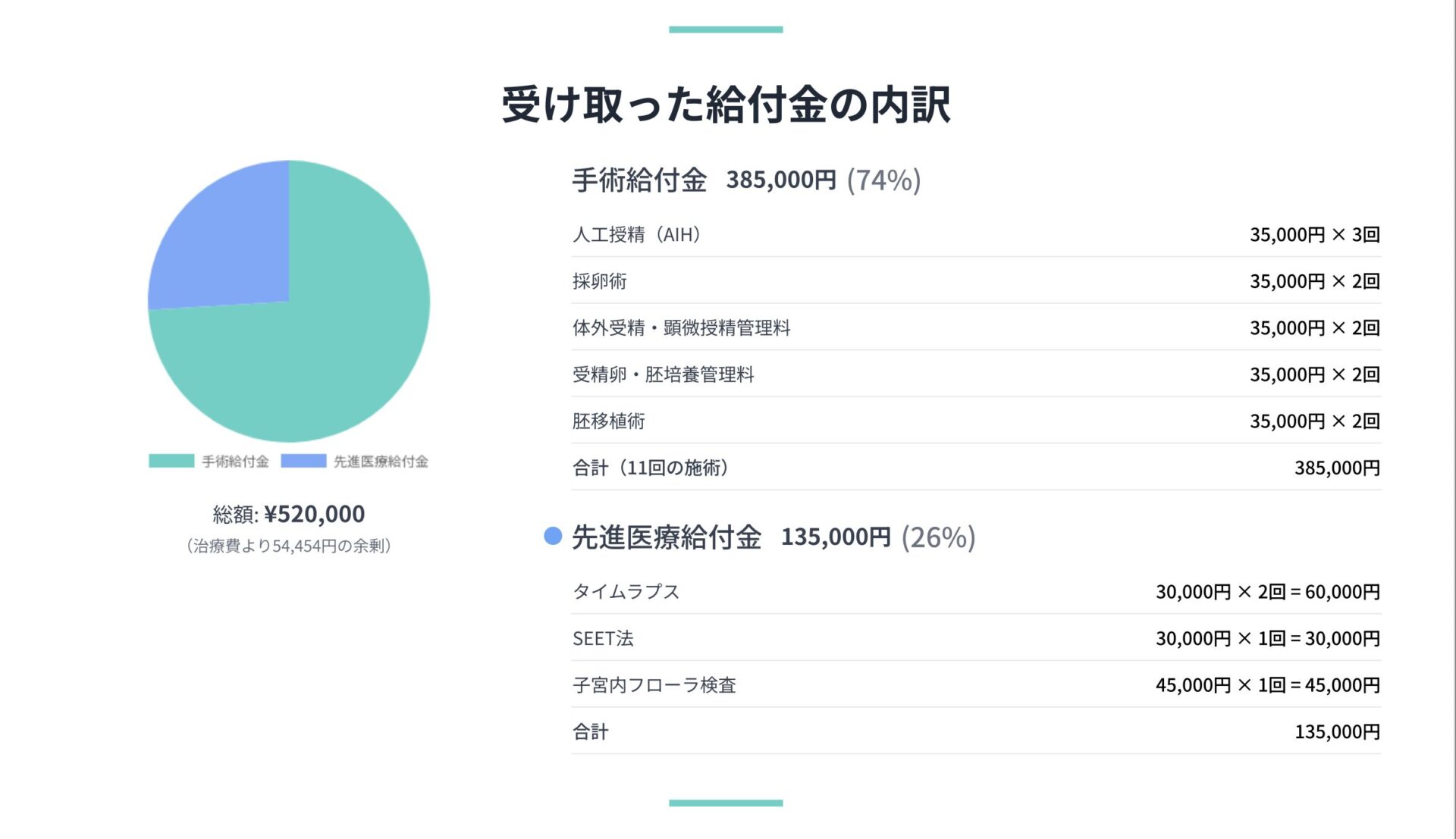The height and width of the screenshot is (839, 1456).
Task: Select the 体外受精・顕微授精管理料 row label
Action: [x=681, y=328]
